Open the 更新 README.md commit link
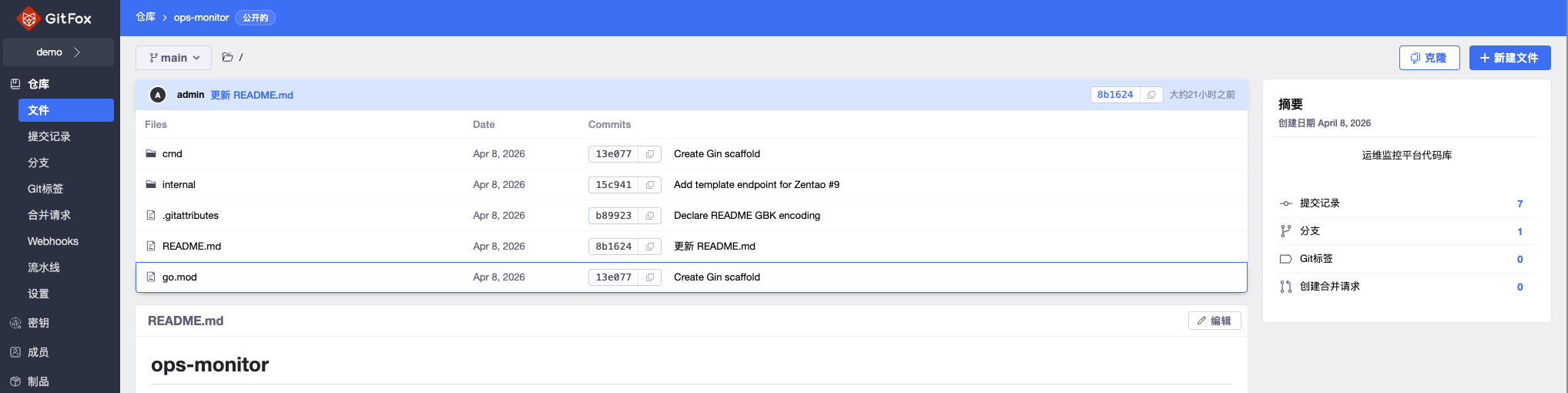The width and height of the screenshot is (1568, 393). [252, 95]
